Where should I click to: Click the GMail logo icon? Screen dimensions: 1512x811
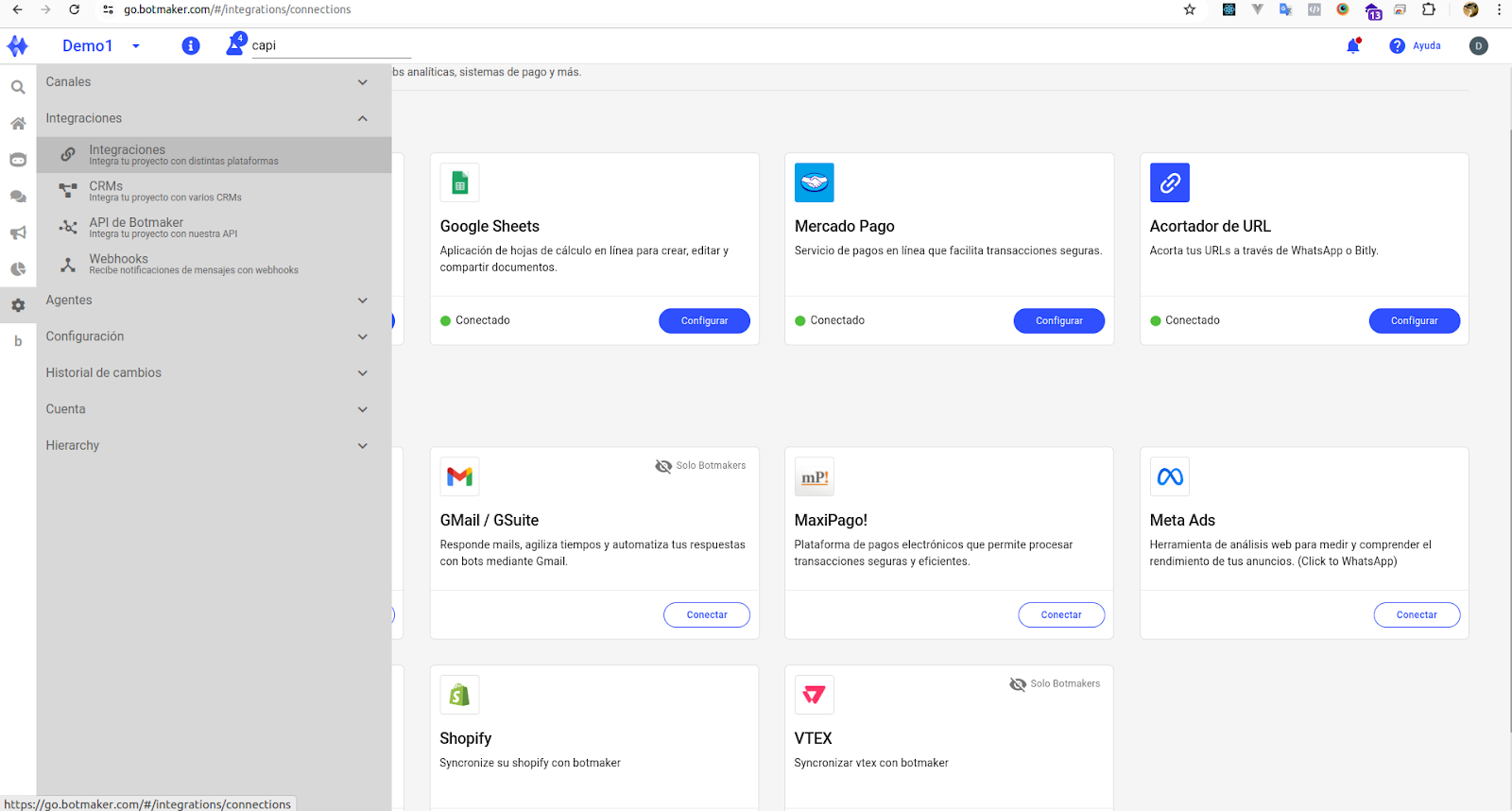pos(459,476)
